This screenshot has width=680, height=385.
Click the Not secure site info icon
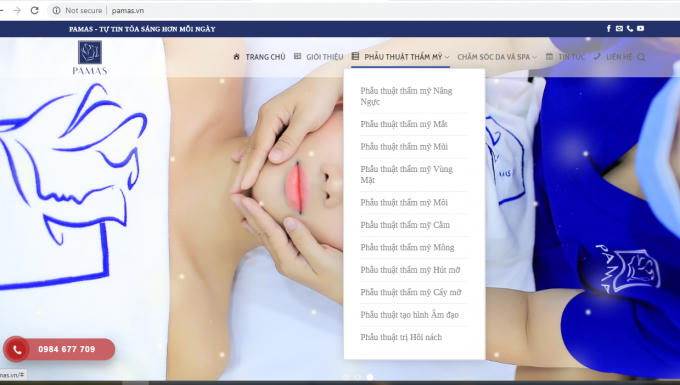coord(56,10)
